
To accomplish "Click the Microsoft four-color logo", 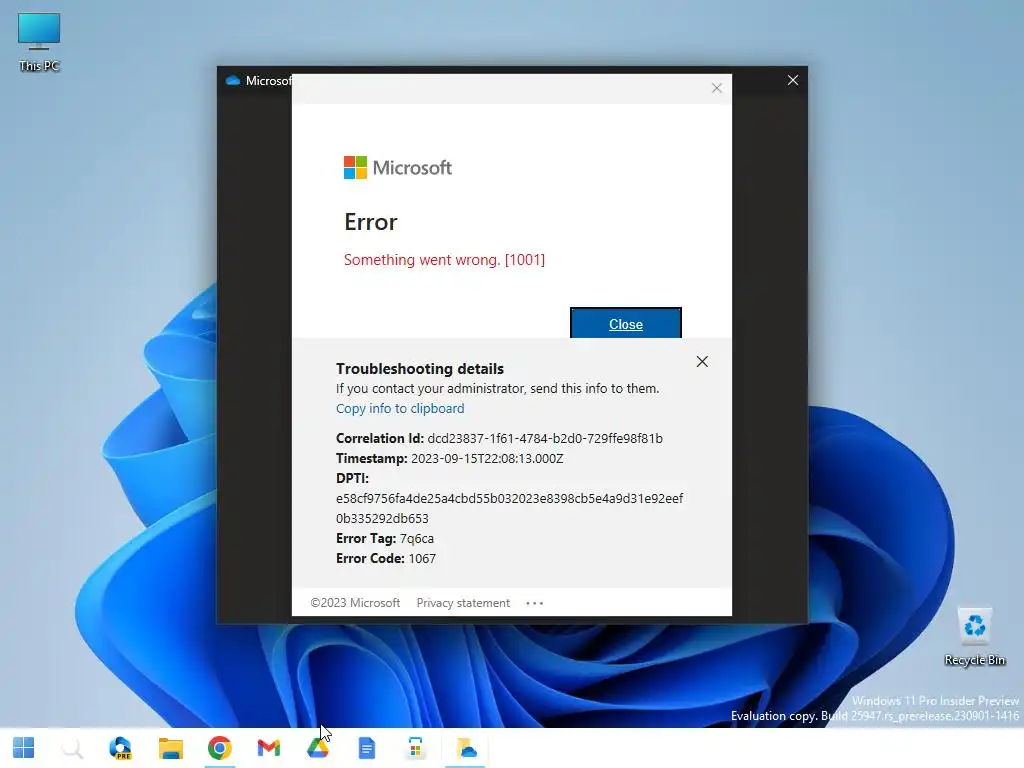I will click(x=355, y=167).
